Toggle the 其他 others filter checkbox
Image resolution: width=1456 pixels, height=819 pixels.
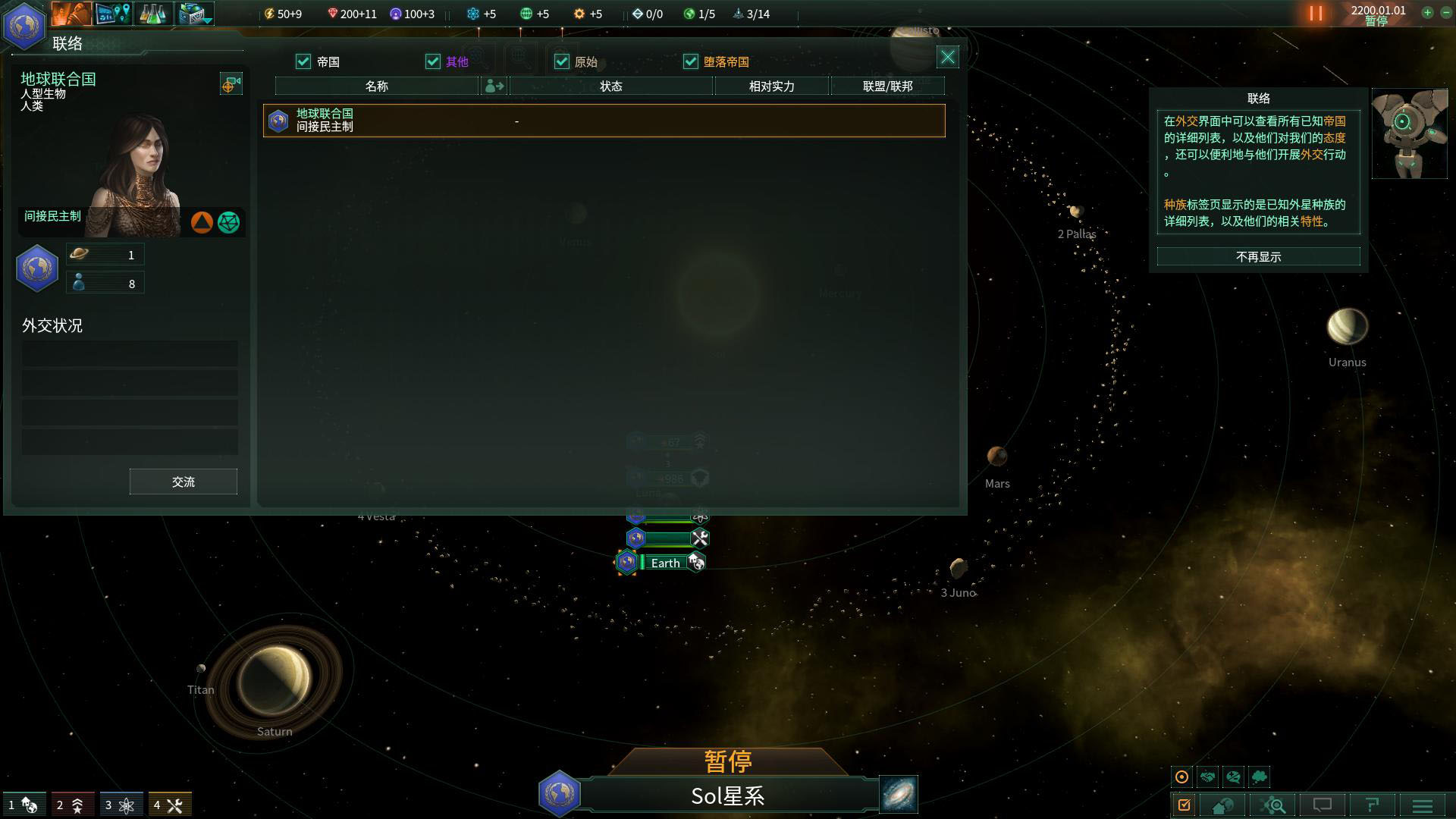click(x=432, y=62)
